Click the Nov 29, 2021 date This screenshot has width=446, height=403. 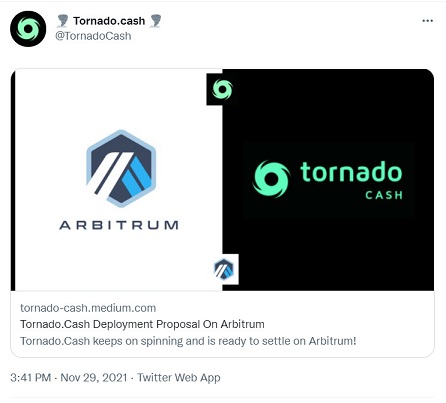pyautogui.click(x=94, y=378)
